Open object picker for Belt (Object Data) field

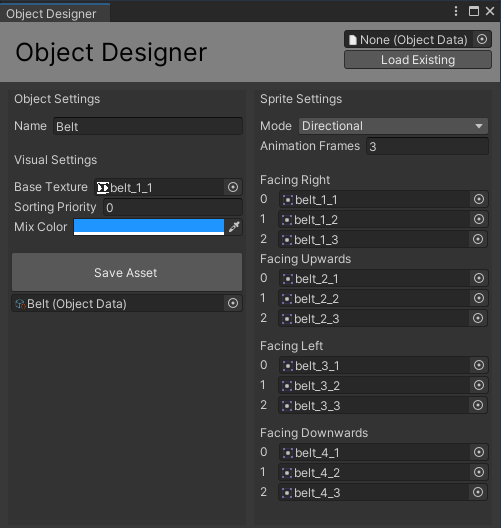tap(233, 303)
